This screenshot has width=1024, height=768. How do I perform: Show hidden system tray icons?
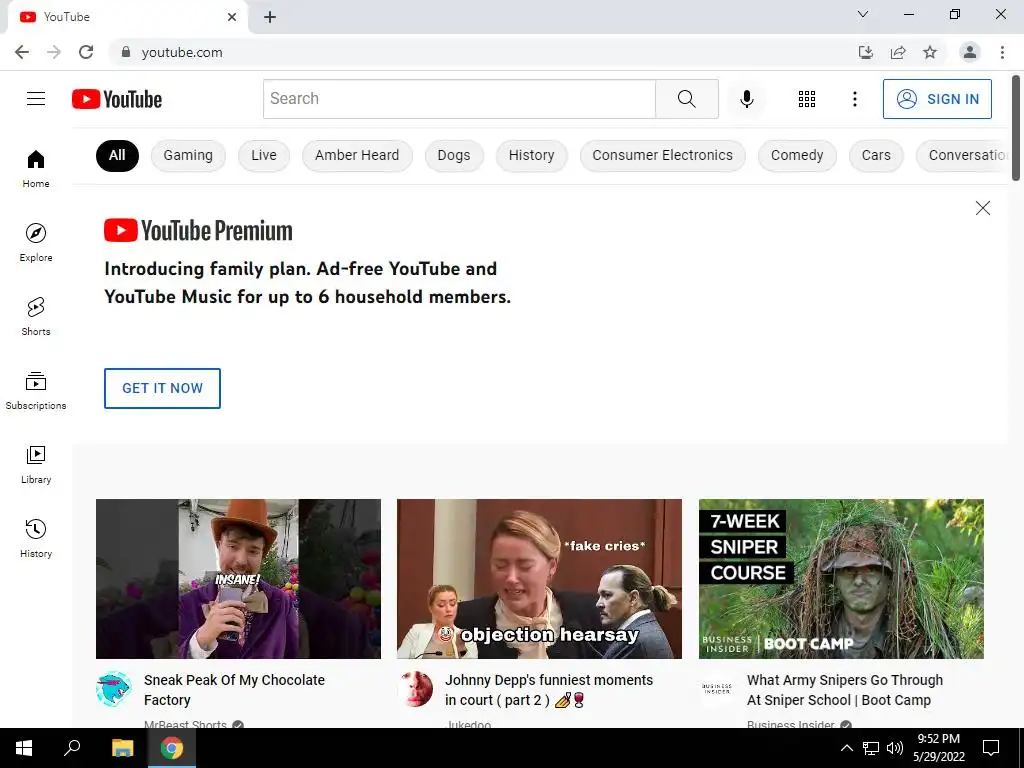(x=846, y=748)
